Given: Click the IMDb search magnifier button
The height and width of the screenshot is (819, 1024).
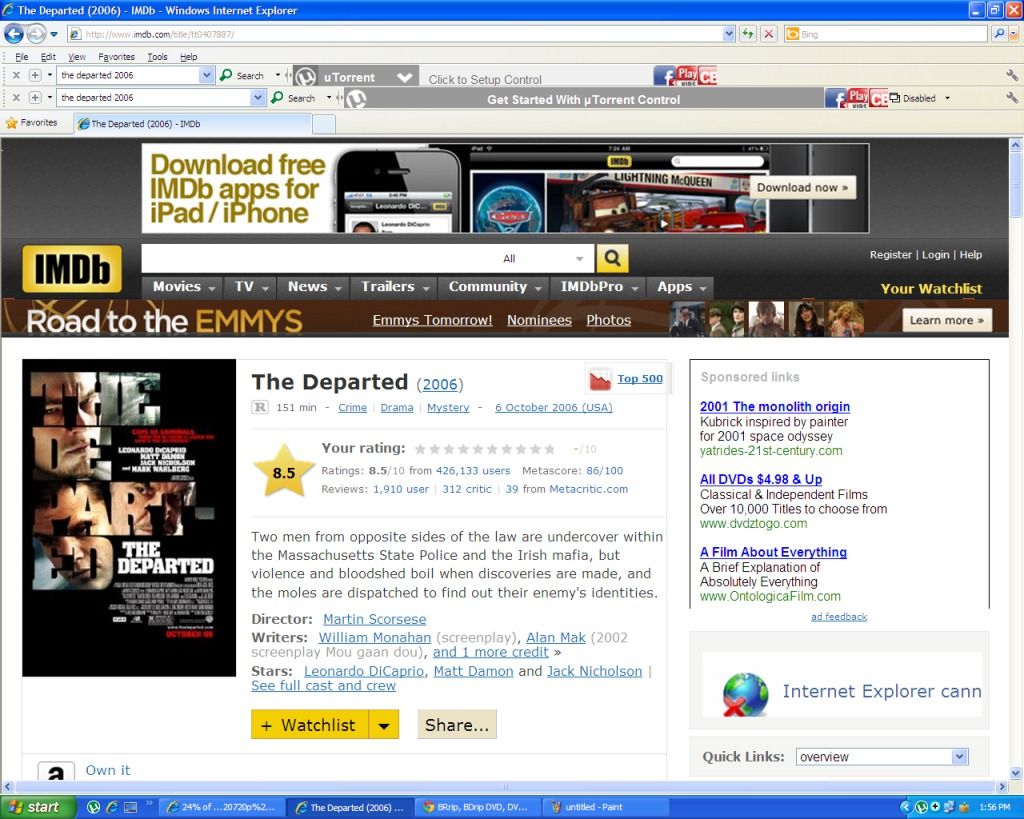Looking at the screenshot, I should click(612, 258).
